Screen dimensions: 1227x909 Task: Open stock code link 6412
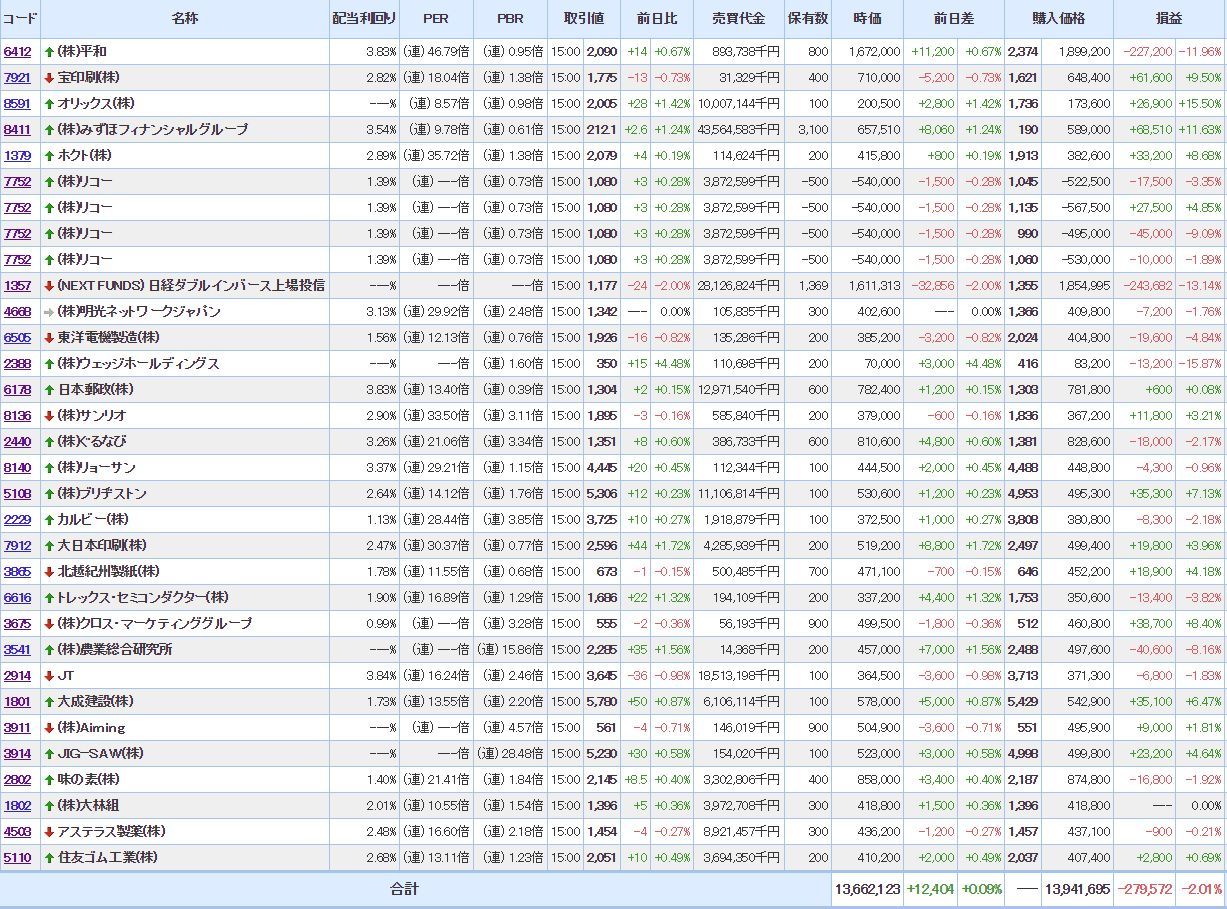pyautogui.click(x=17, y=52)
